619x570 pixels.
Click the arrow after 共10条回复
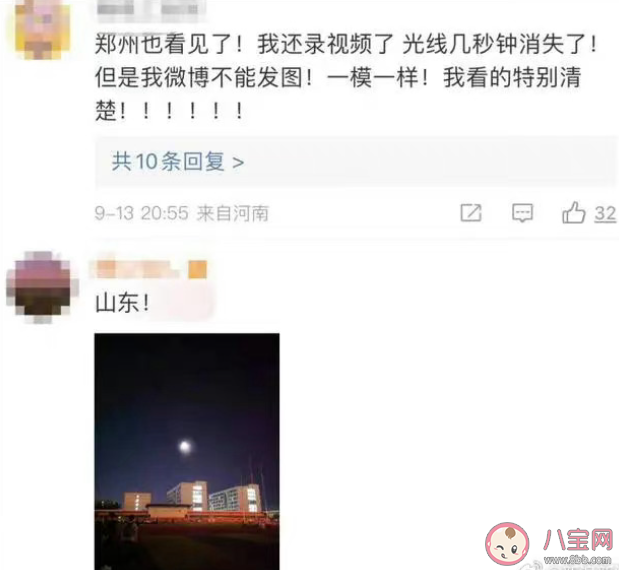[238, 162]
